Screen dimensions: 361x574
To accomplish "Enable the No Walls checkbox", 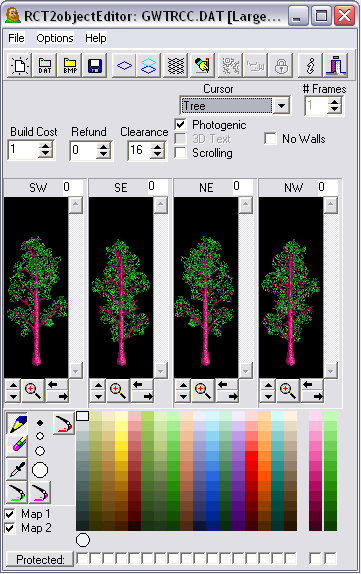I will (x=271, y=139).
